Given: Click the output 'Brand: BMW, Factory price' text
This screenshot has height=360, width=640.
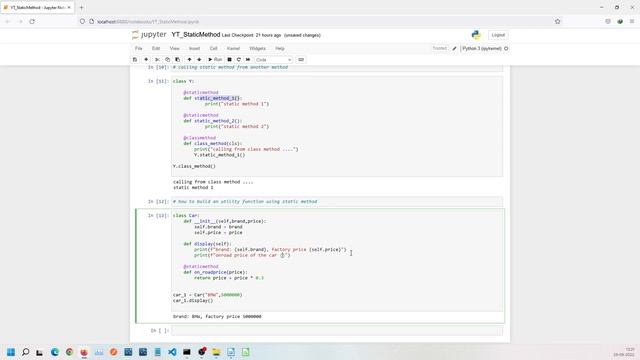Looking at the screenshot, I should pos(217,316).
